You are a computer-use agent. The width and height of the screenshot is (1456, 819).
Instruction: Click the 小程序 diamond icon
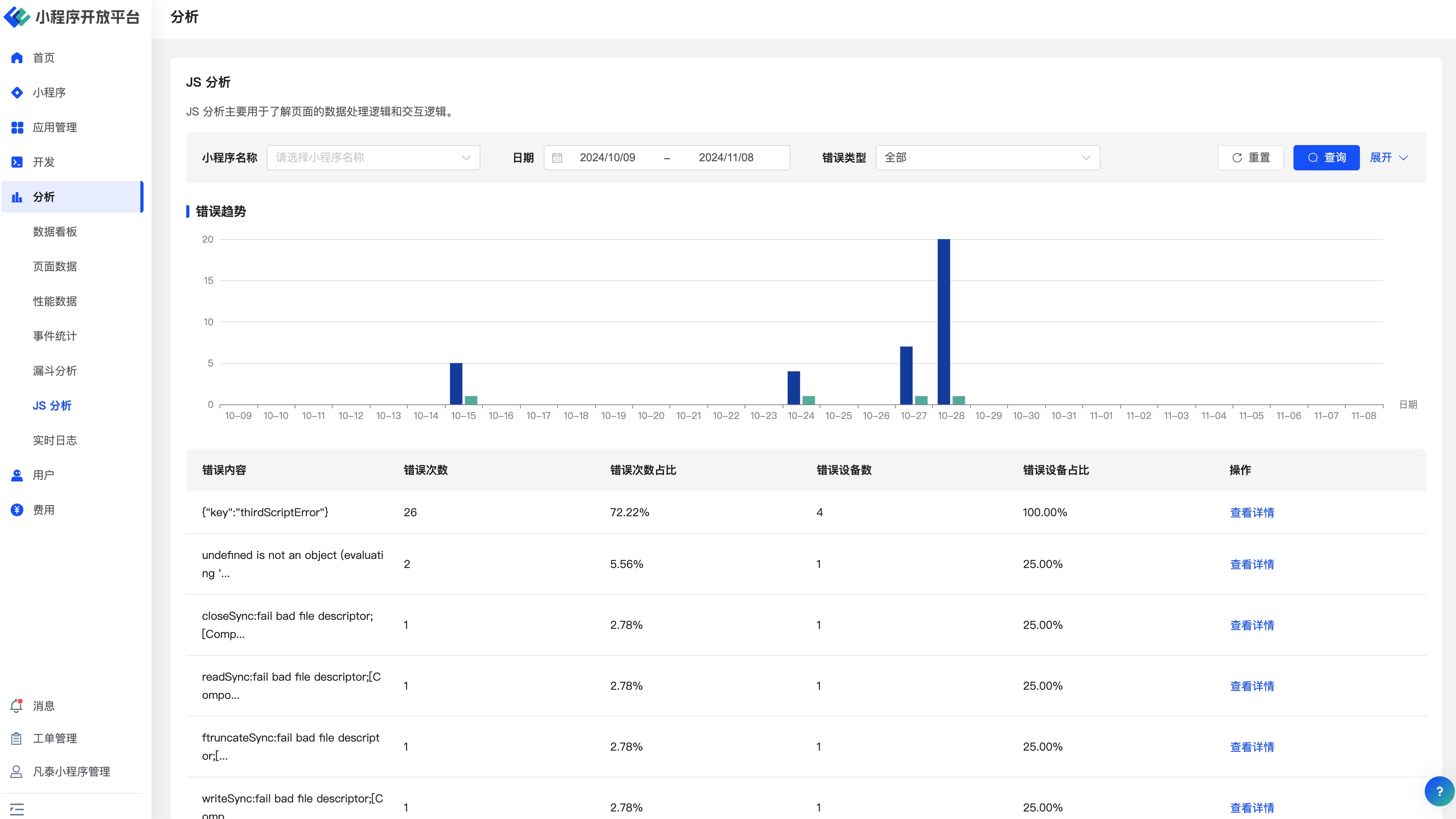coord(17,92)
